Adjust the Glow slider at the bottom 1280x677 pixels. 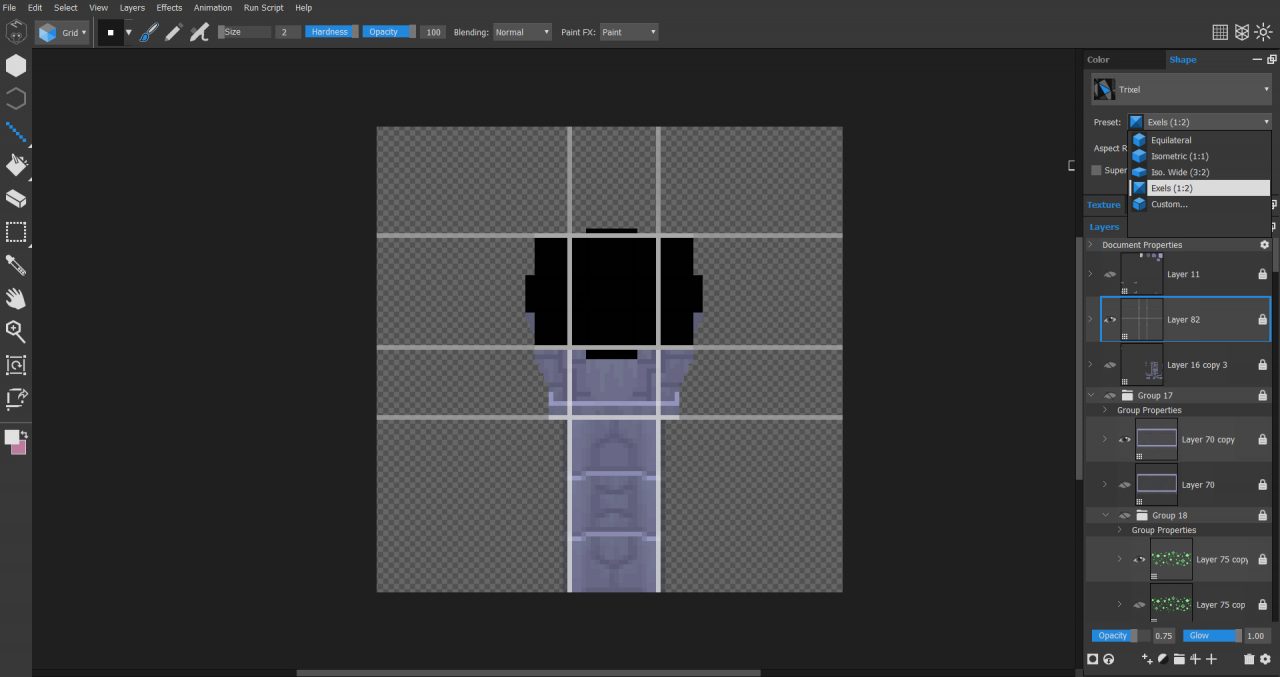(x=1211, y=635)
